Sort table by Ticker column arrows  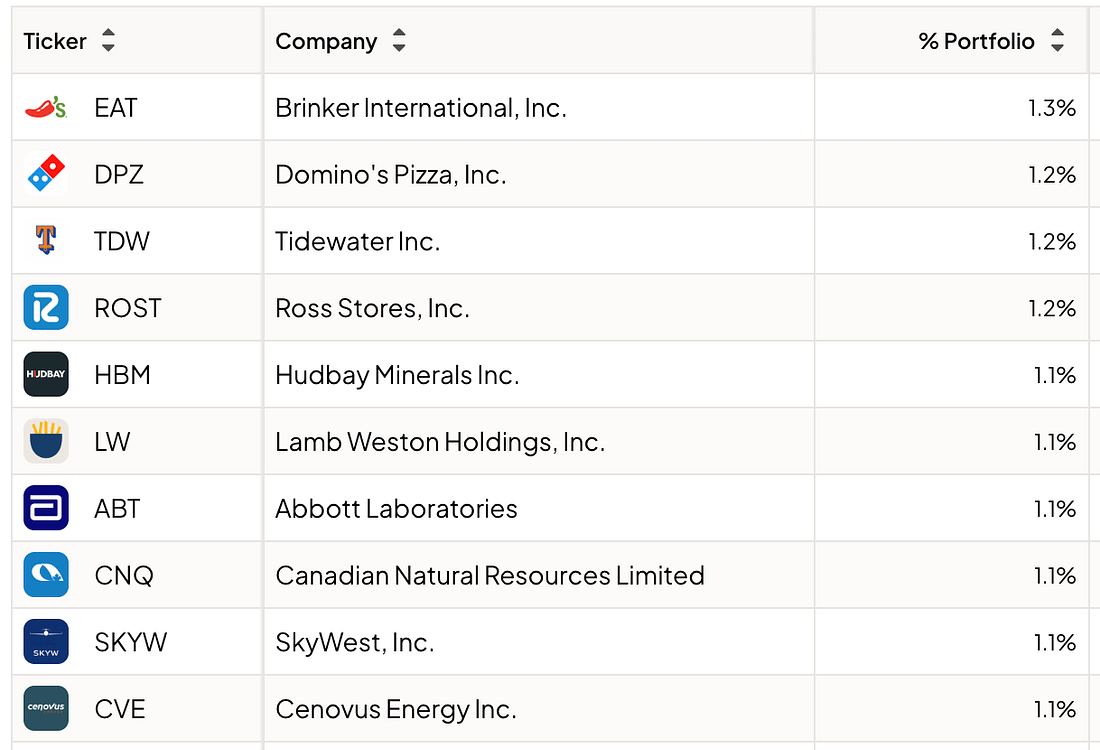(108, 41)
